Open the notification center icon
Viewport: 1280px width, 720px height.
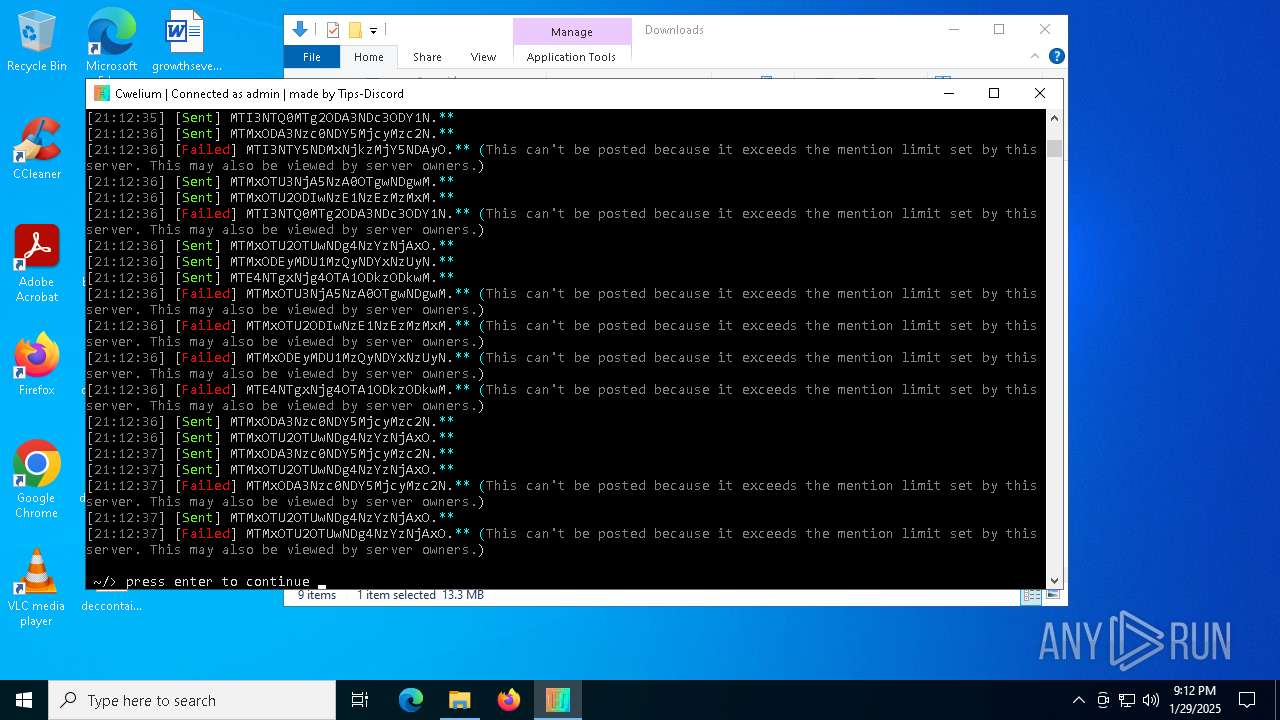1247,700
